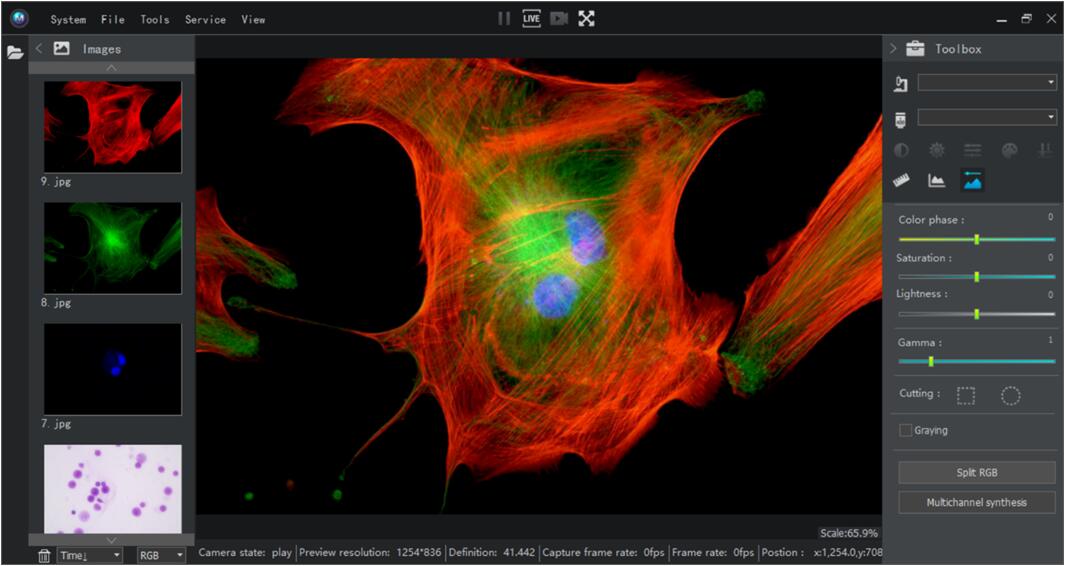The image size is (1065, 566).
Task: Click the trash can delete icon
Action: pyautogui.click(x=44, y=555)
